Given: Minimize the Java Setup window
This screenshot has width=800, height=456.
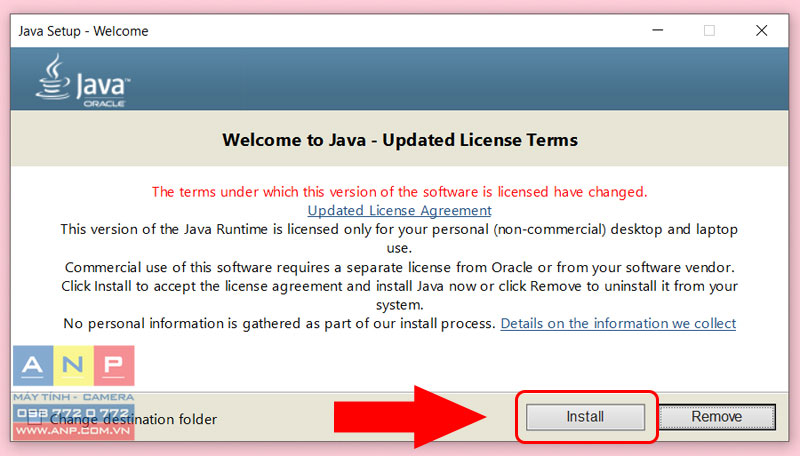Looking at the screenshot, I should (x=658, y=31).
